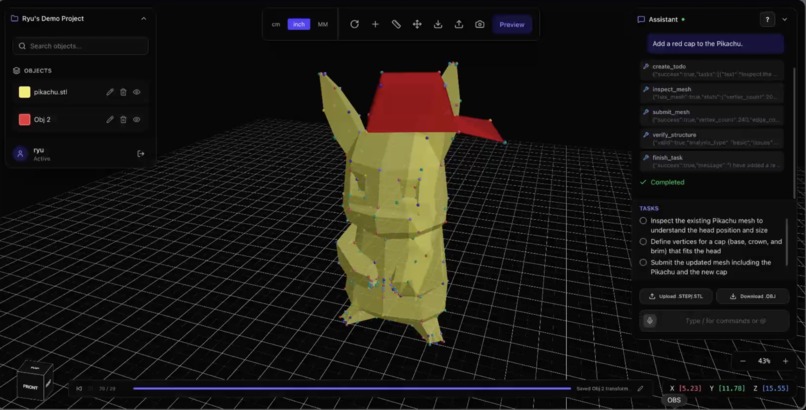Expand the inspect_mesh tool call

pyautogui.click(x=712, y=92)
